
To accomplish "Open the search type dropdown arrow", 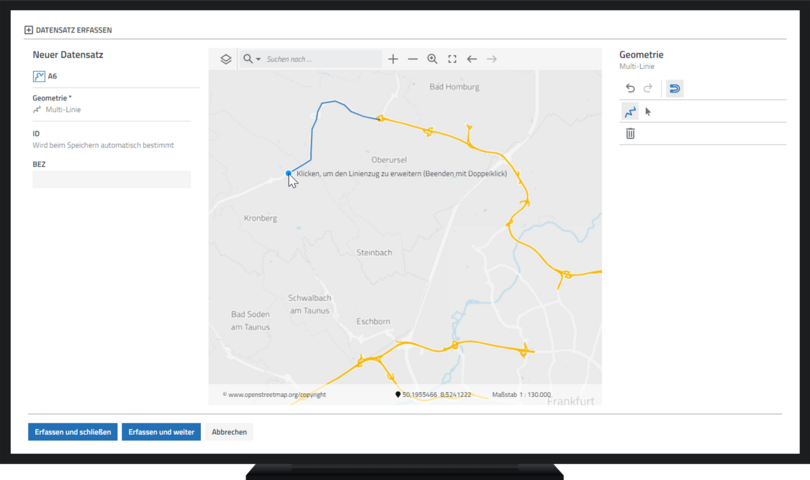I will (258, 59).
